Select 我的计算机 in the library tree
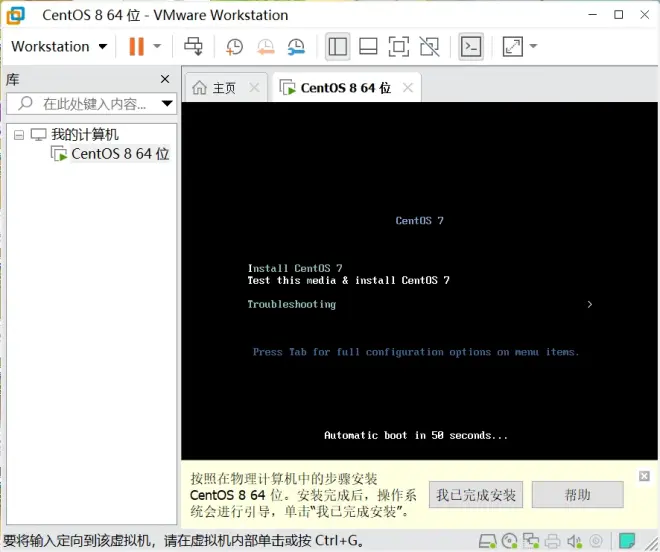 pyautogui.click(x=85, y=134)
